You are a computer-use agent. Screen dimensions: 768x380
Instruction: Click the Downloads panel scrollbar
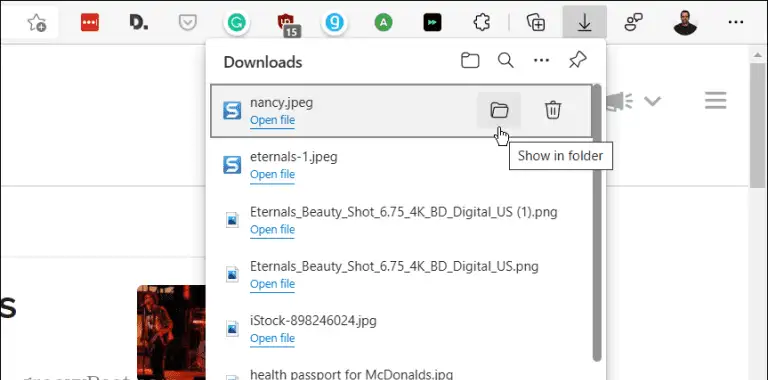[x=597, y=223]
